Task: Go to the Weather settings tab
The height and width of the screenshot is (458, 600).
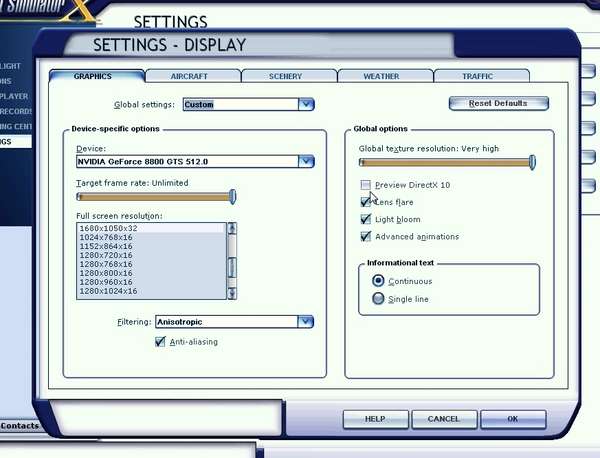Action: coord(381,76)
